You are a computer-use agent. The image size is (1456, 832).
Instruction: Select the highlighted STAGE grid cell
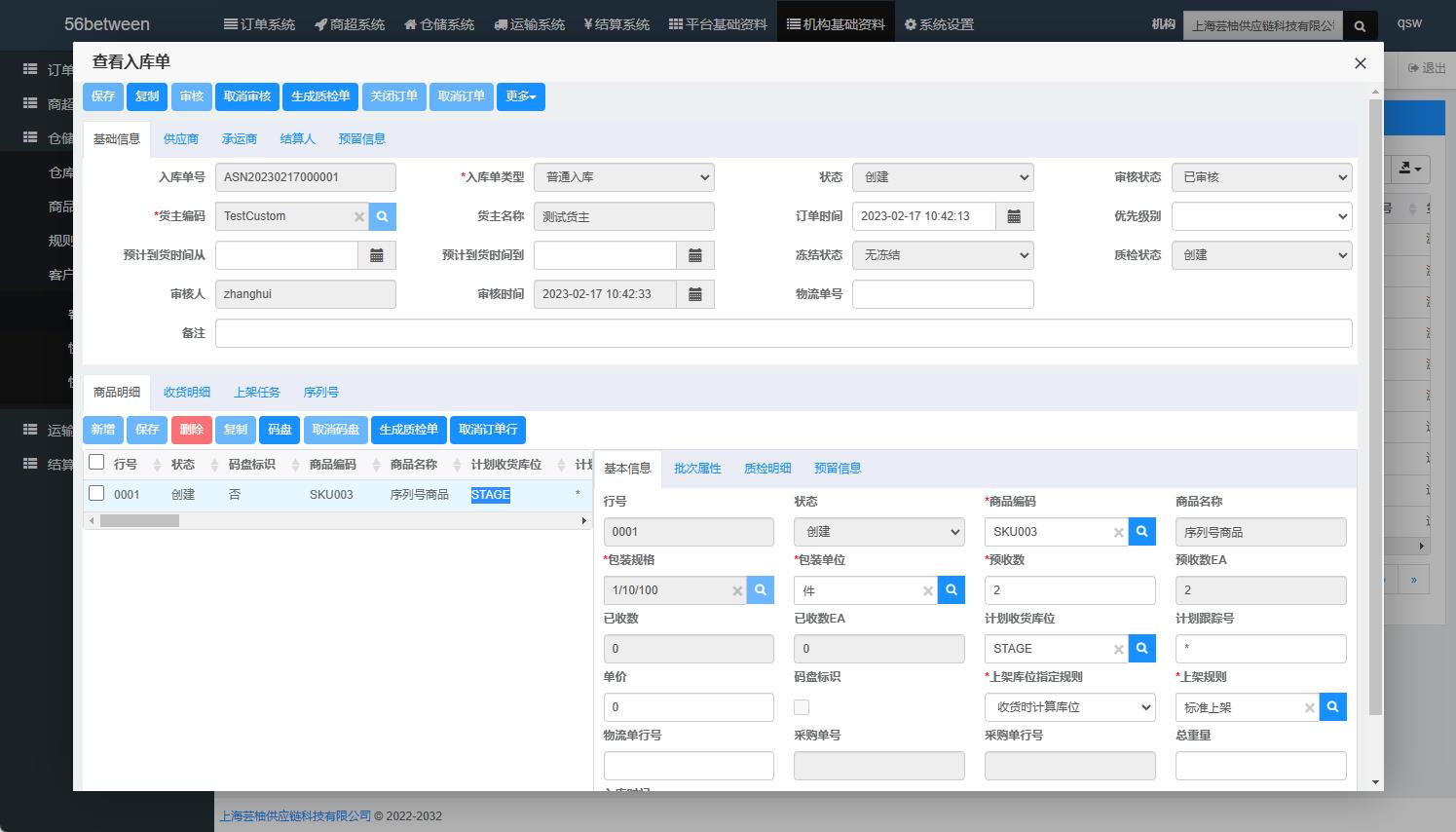coord(491,495)
